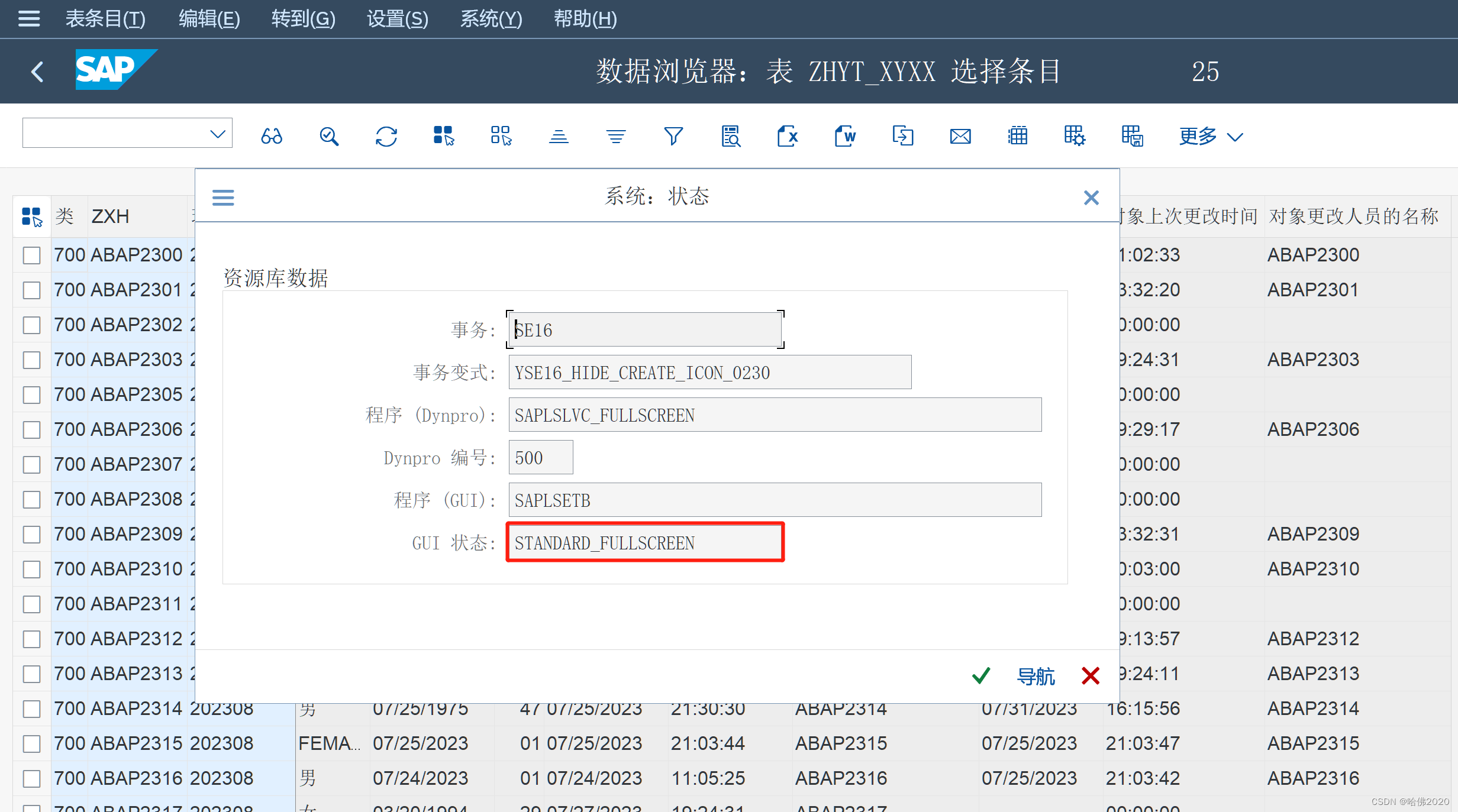Click the SAP back arrow
1458x812 pixels.
tap(37, 72)
